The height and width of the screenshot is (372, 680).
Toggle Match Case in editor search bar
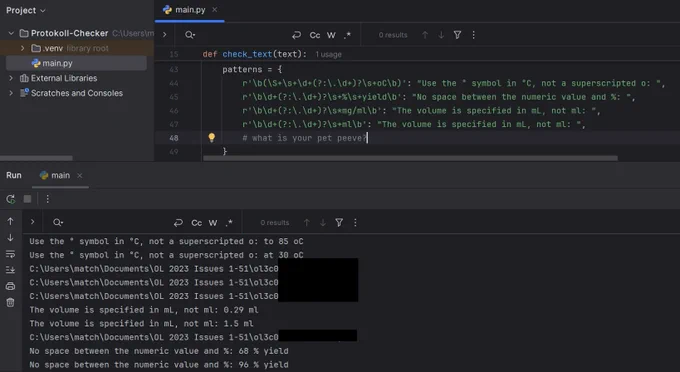(315, 35)
